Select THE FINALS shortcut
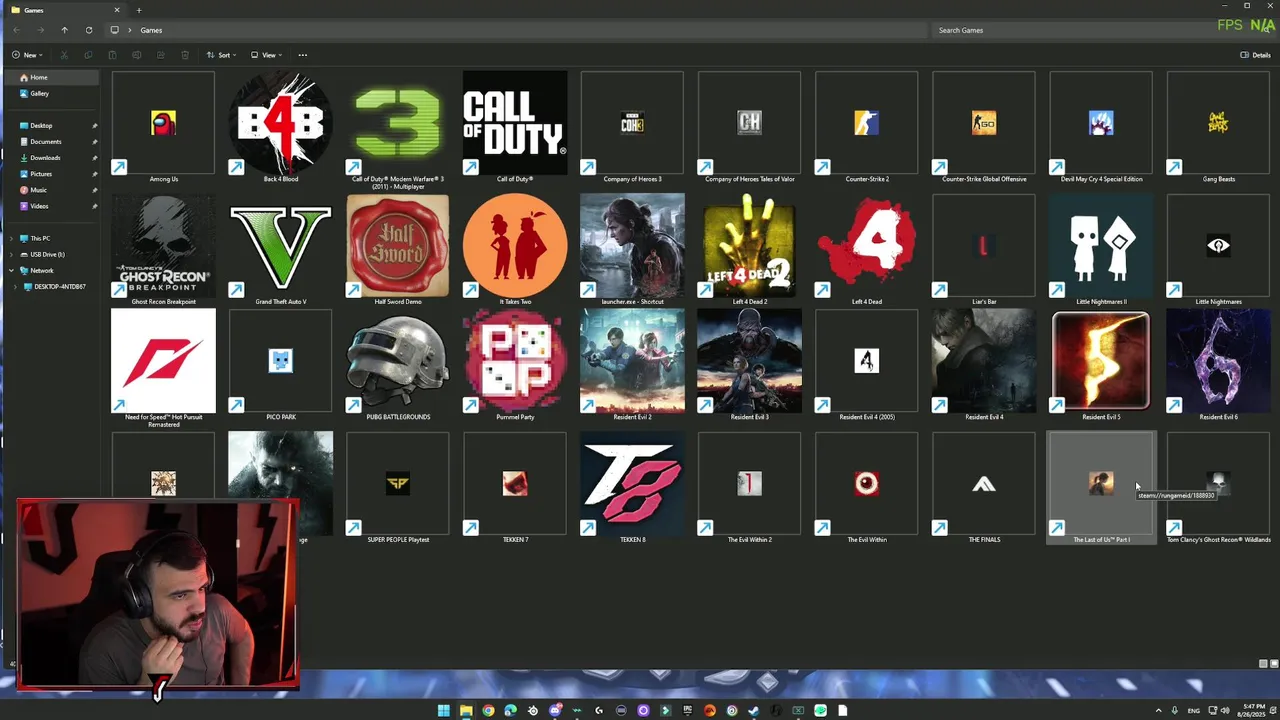The width and height of the screenshot is (1280, 720). pos(984,488)
